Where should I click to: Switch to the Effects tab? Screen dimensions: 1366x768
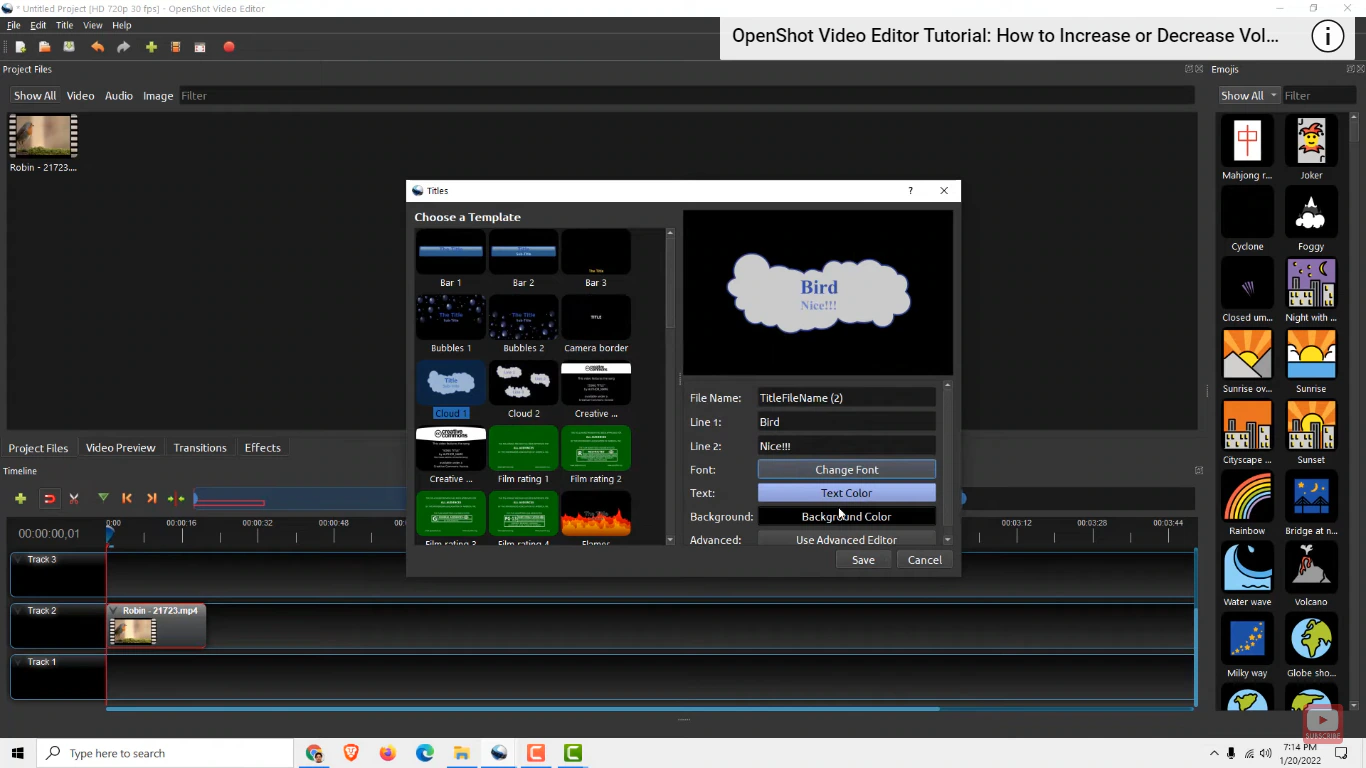click(263, 448)
